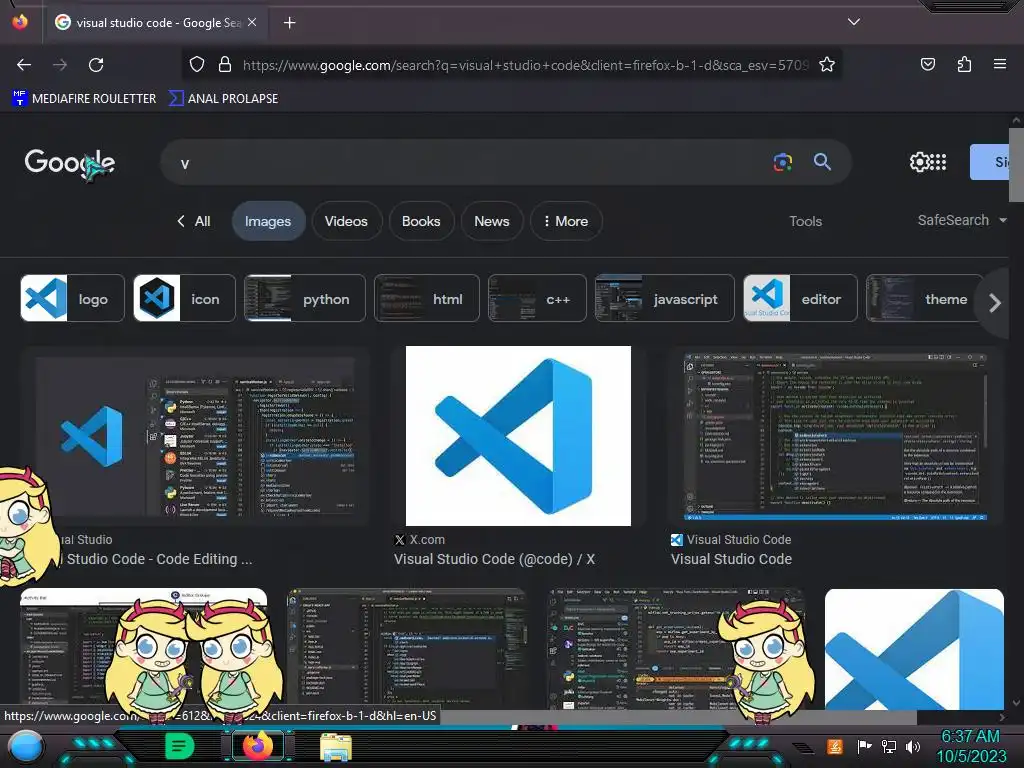Click the Firefox taskbar icon
The image size is (1024, 768).
tap(257, 746)
